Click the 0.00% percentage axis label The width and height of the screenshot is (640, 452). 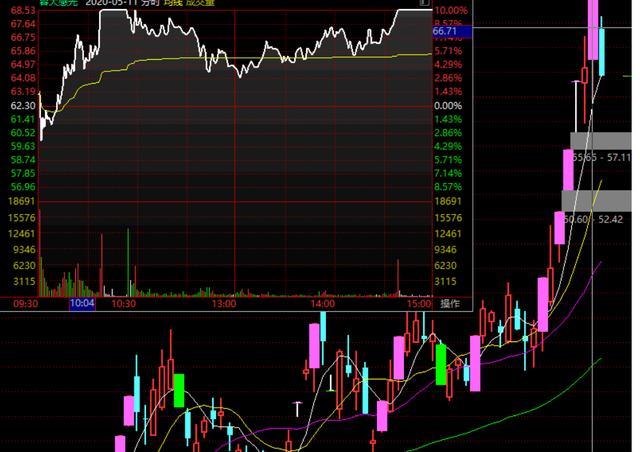[448, 106]
